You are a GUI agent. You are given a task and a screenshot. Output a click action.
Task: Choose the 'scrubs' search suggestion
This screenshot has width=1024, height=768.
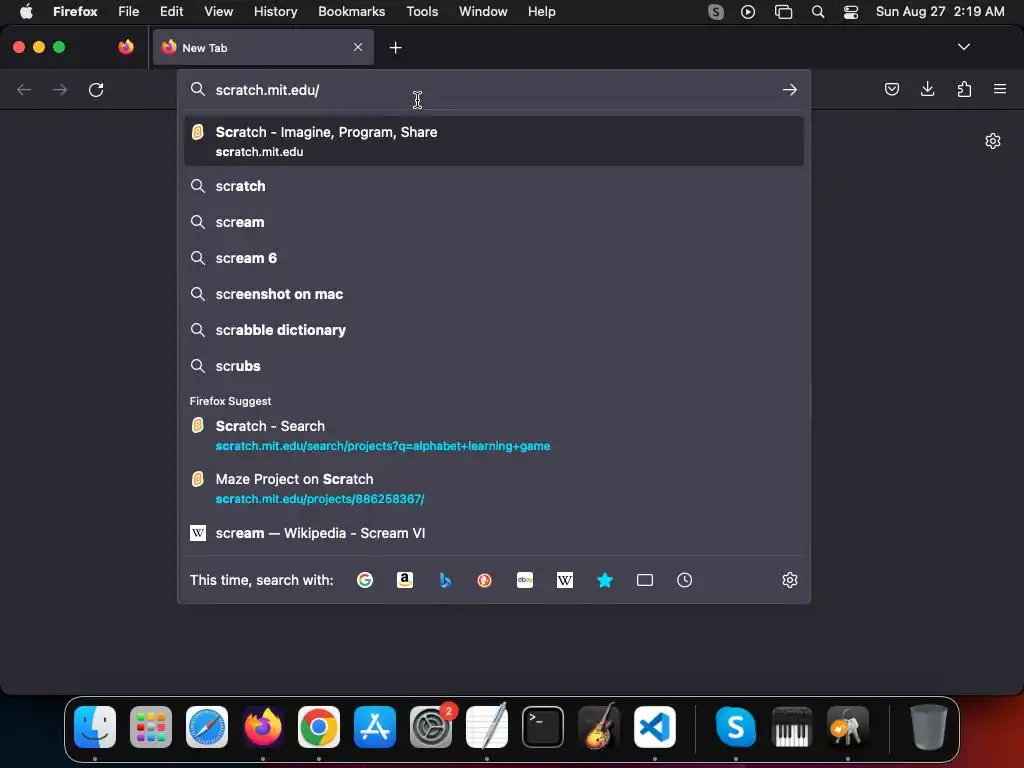click(x=494, y=366)
